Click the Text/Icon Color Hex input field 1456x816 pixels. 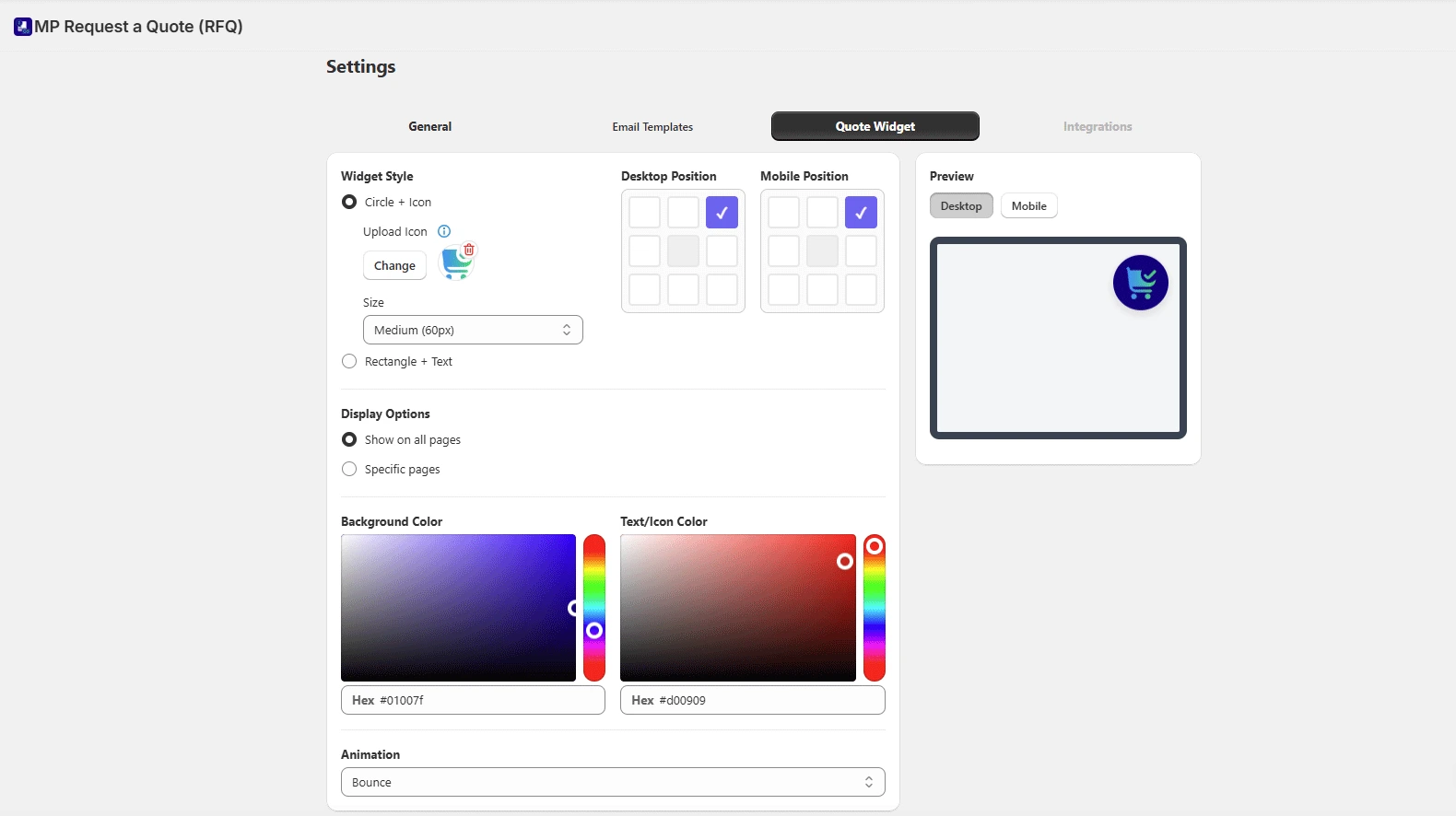(753, 700)
